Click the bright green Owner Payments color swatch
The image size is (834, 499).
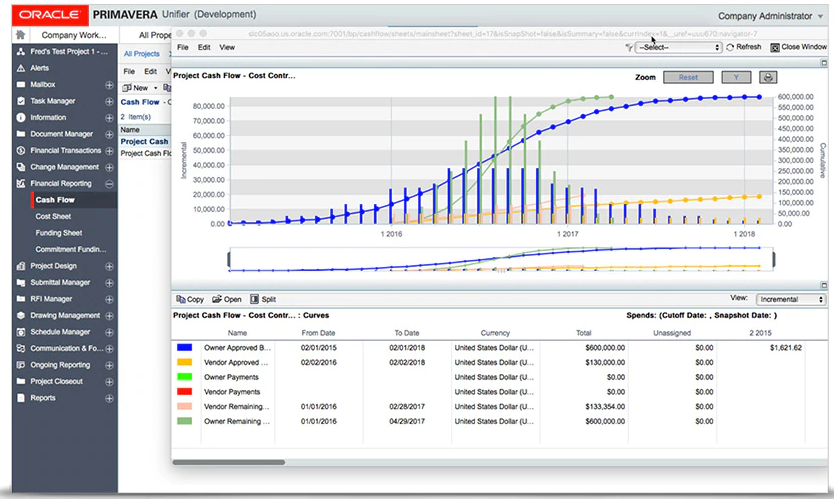(185, 377)
